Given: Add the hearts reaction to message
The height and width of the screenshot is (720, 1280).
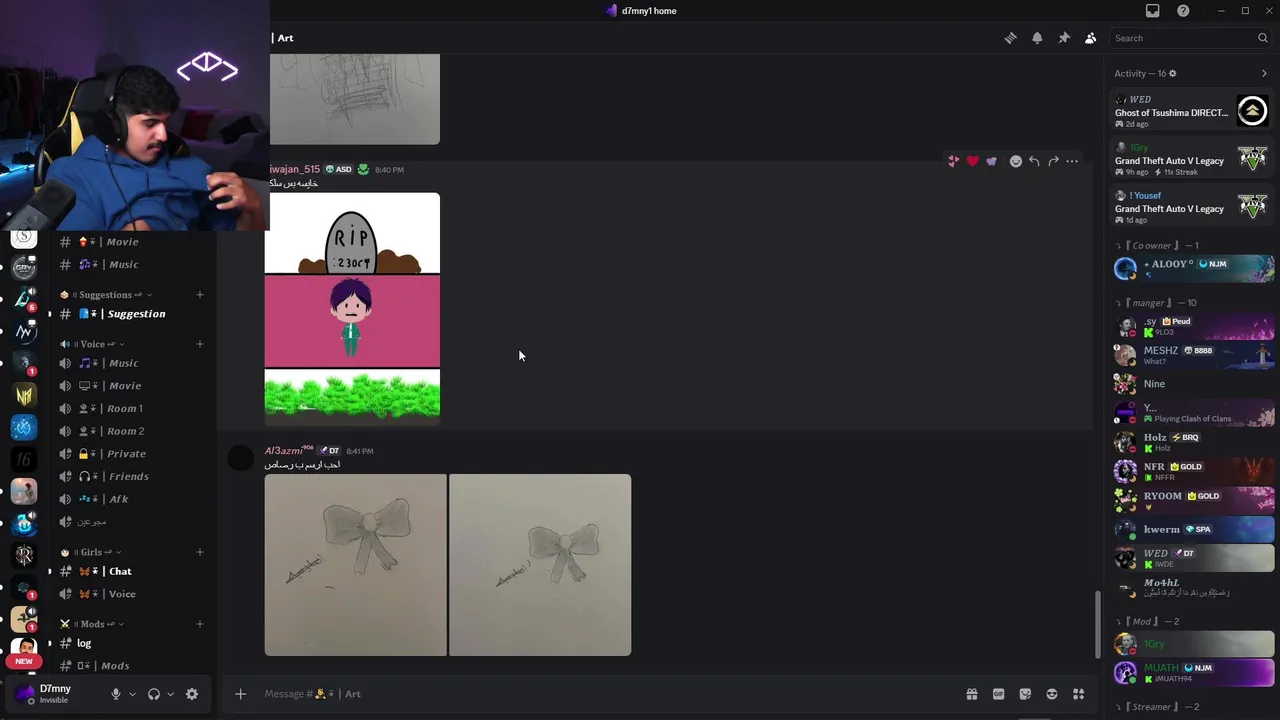Looking at the screenshot, I should (954, 161).
